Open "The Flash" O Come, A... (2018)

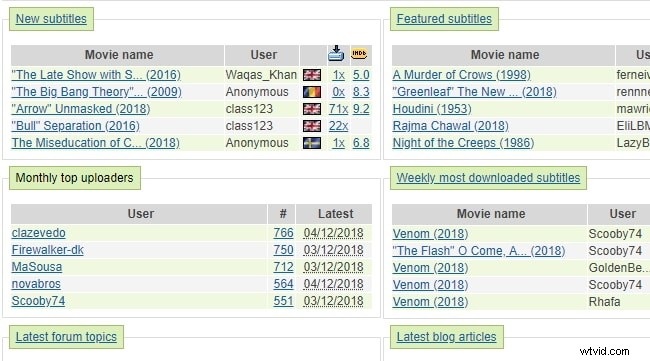[479, 251]
